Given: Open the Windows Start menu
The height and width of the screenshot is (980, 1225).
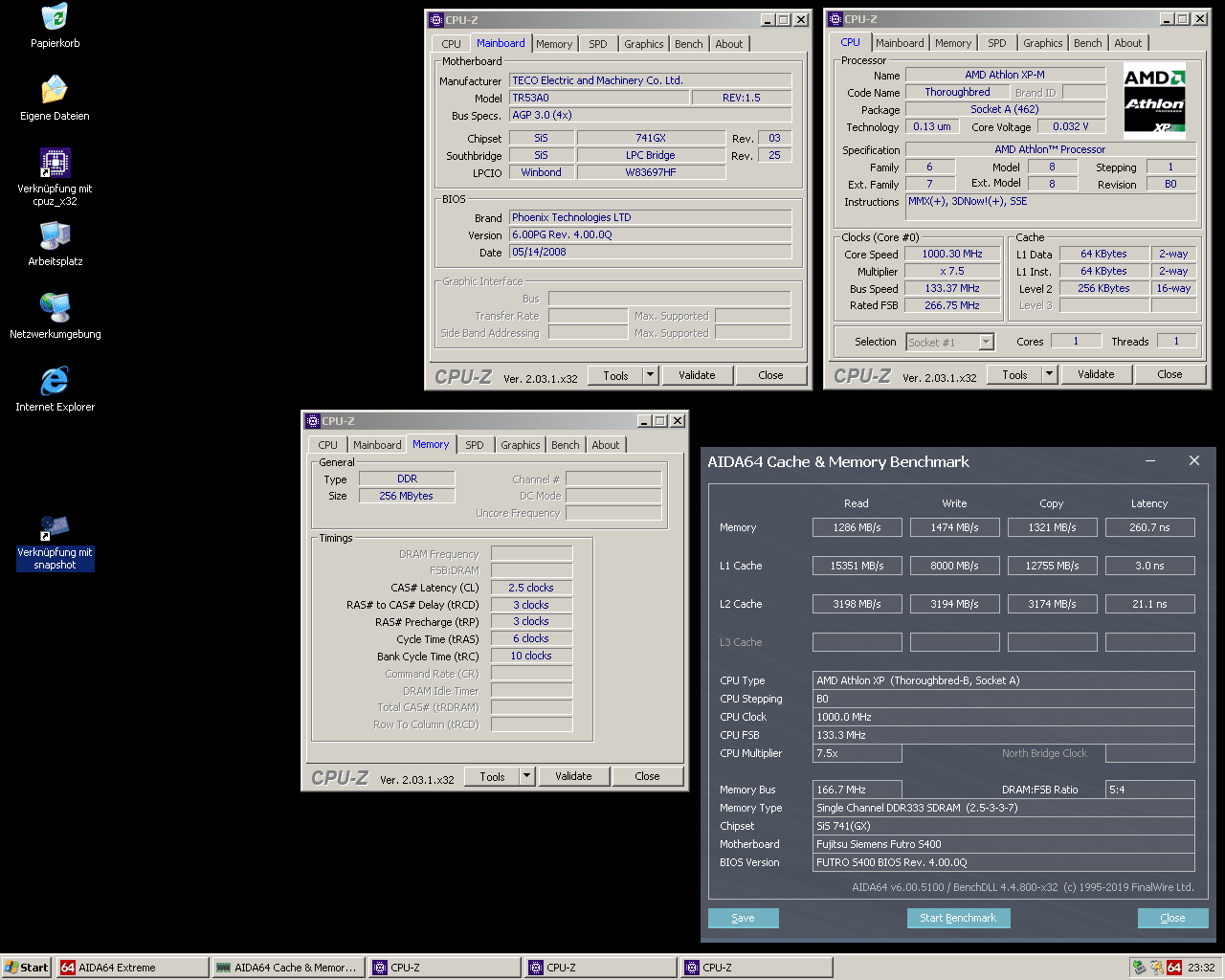Looking at the screenshot, I should pos(26,968).
